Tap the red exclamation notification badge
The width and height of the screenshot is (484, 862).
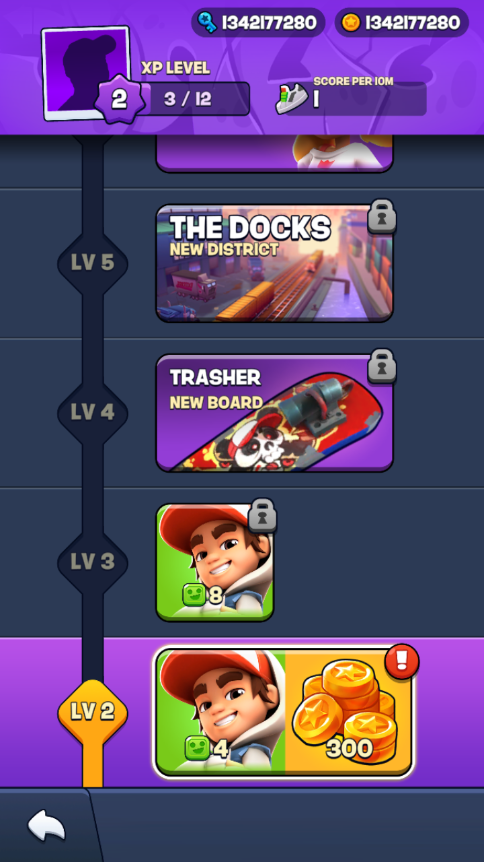click(402, 661)
